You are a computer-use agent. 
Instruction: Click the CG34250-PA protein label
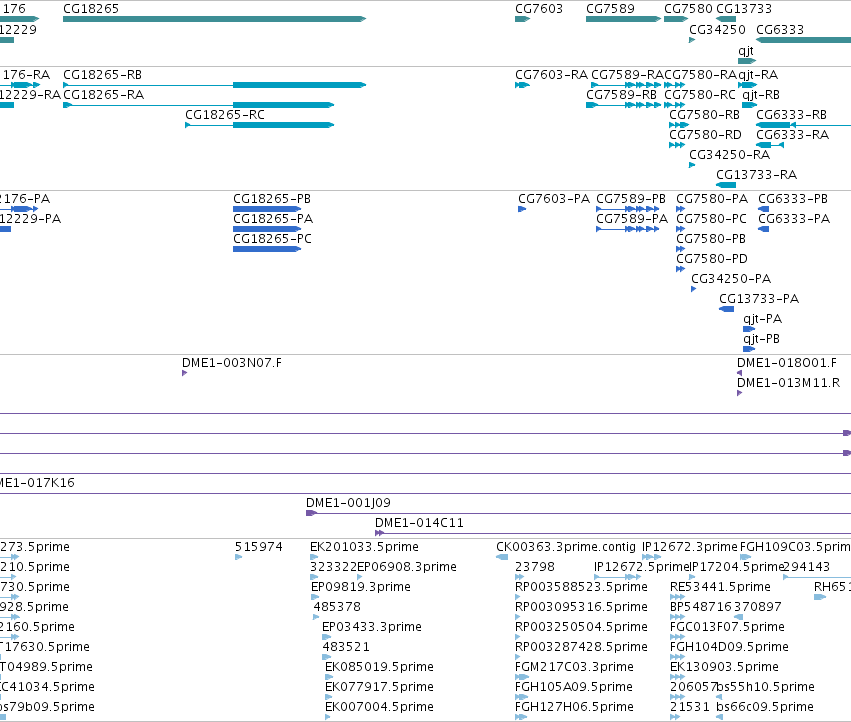(x=731, y=279)
